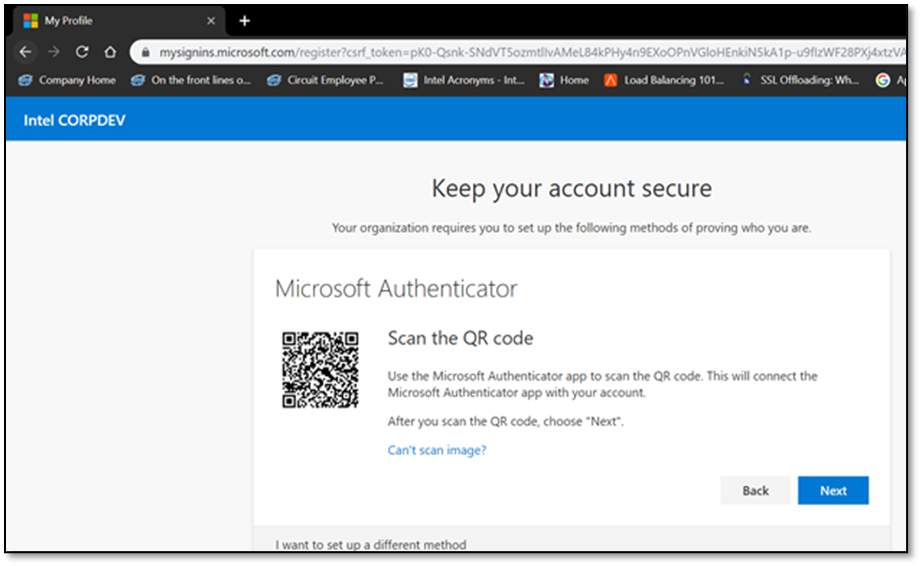
Task: Open On the front lines bookmark
Action: tap(191, 80)
